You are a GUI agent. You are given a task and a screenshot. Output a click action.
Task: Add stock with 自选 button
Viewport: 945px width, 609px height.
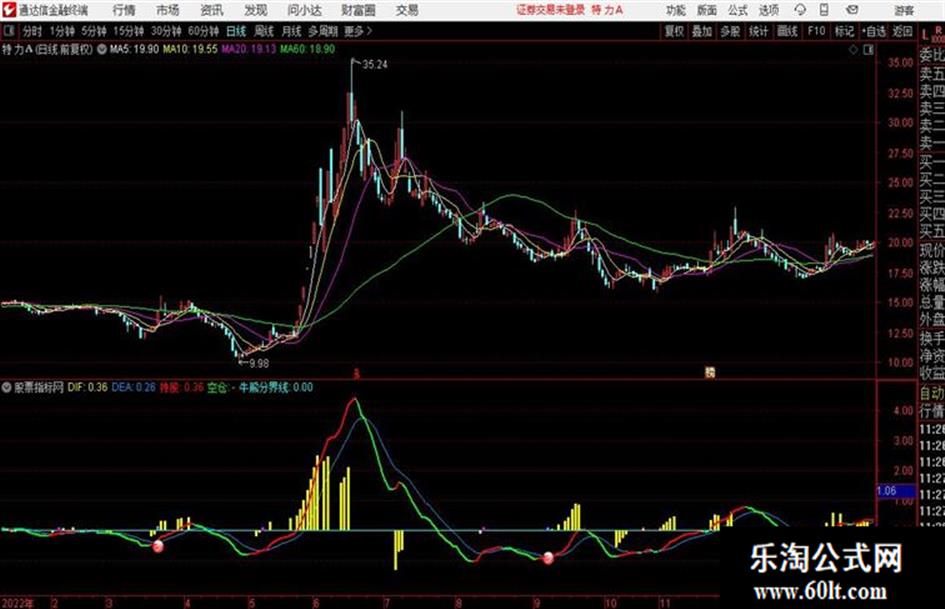click(873, 31)
